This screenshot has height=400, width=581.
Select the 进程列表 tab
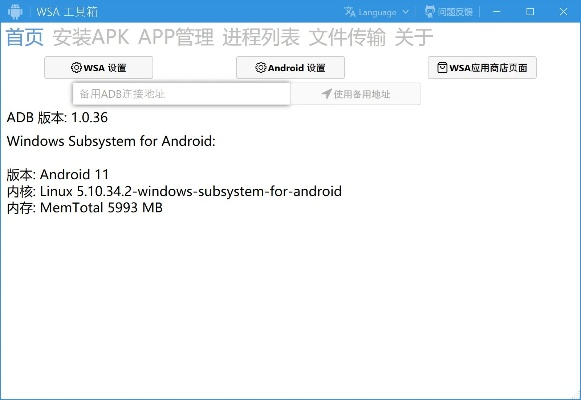click(x=261, y=37)
